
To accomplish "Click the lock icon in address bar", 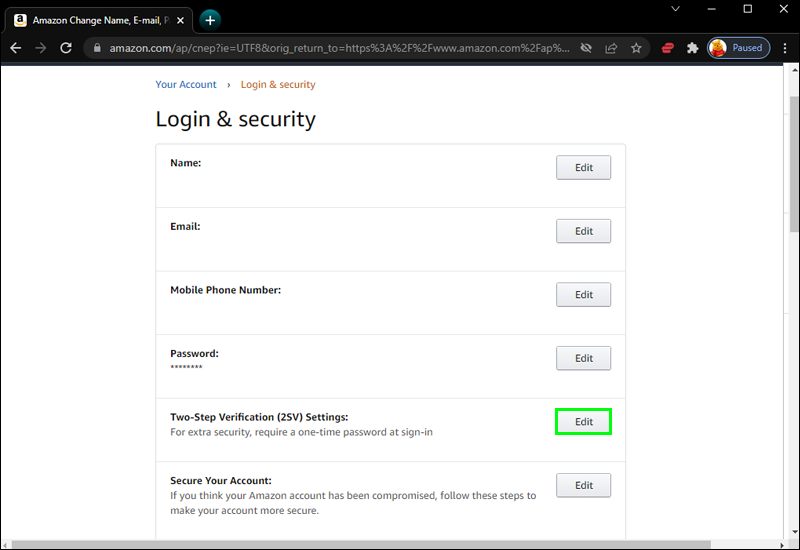I will coord(97,48).
